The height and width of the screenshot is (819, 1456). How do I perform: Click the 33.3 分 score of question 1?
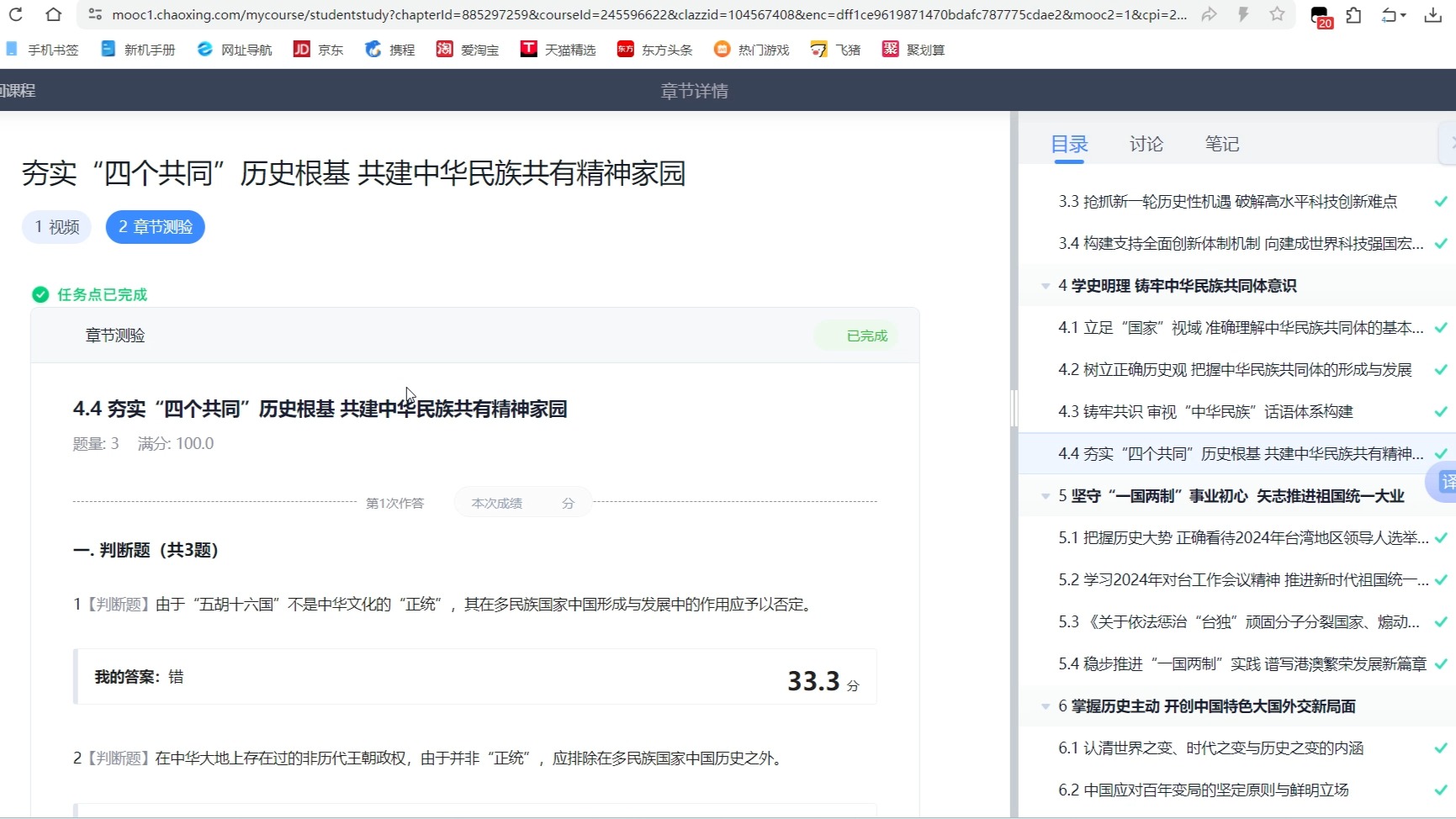(823, 680)
